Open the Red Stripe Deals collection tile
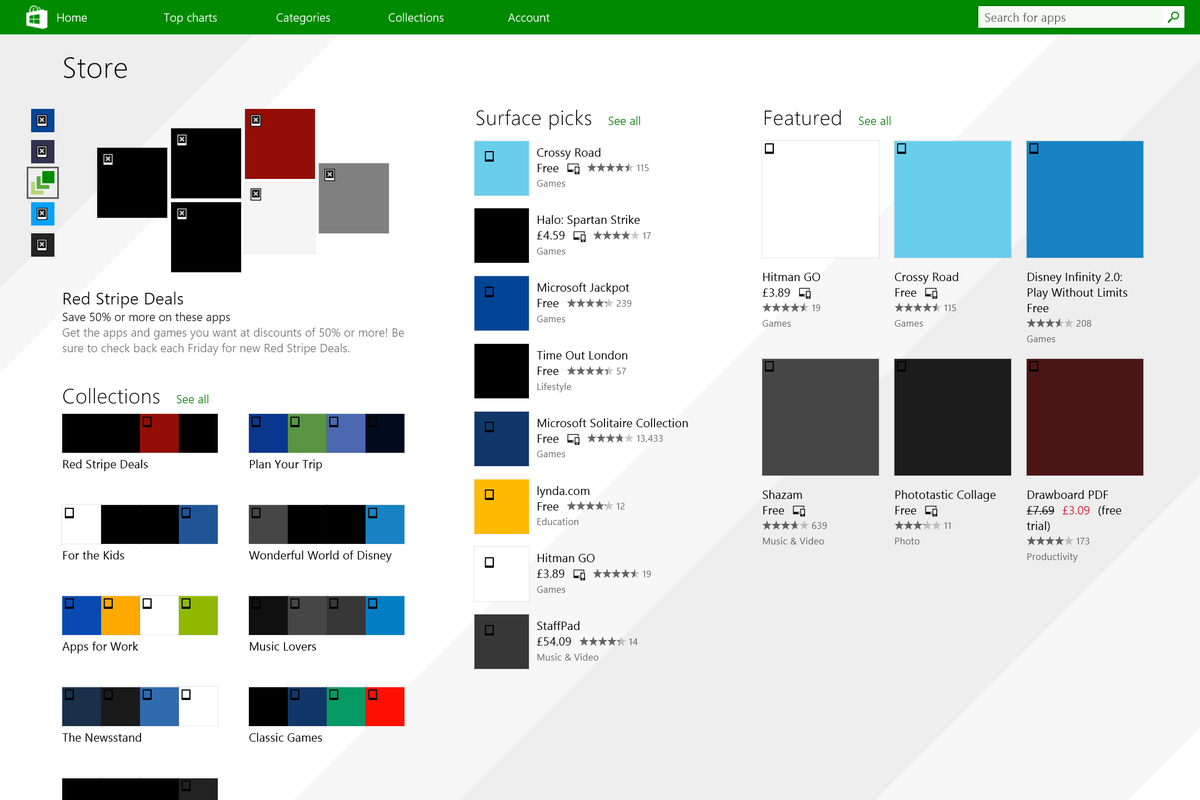The height and width of the screenshot is (800, 1200). click(140, 442)
